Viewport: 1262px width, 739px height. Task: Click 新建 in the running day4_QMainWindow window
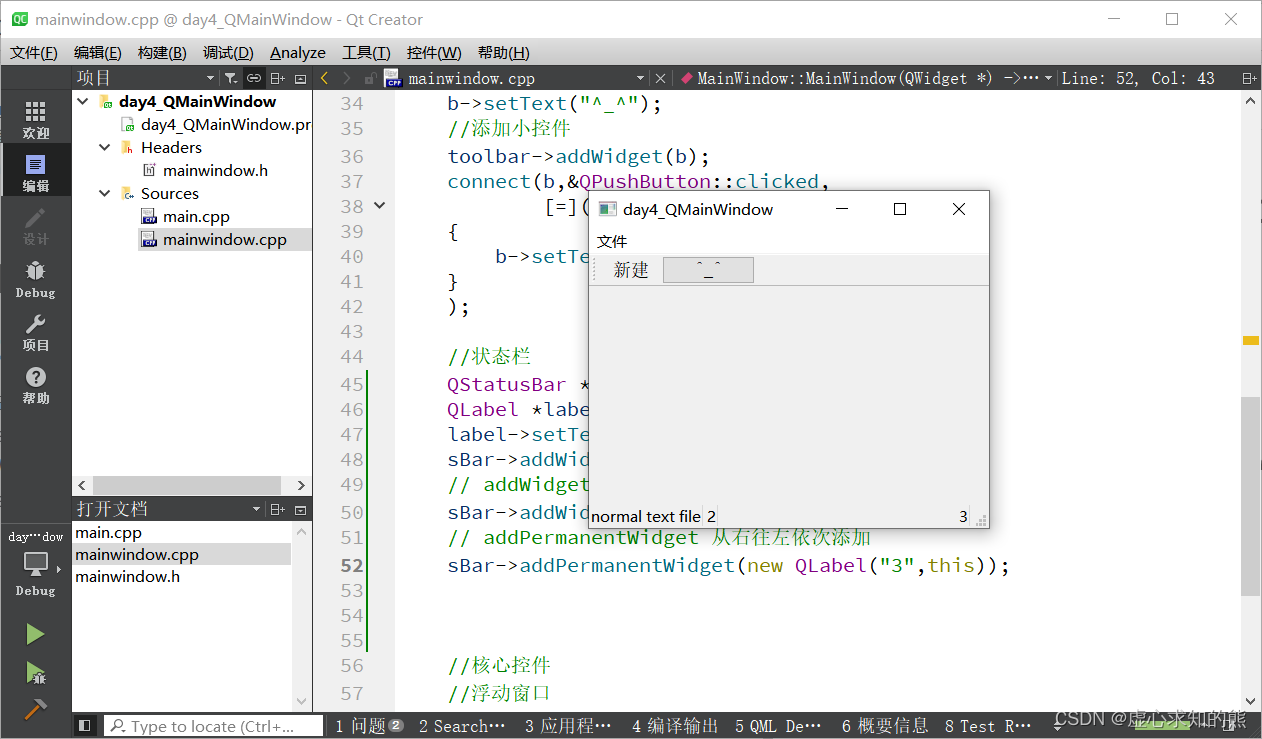(x=630, y=269)
